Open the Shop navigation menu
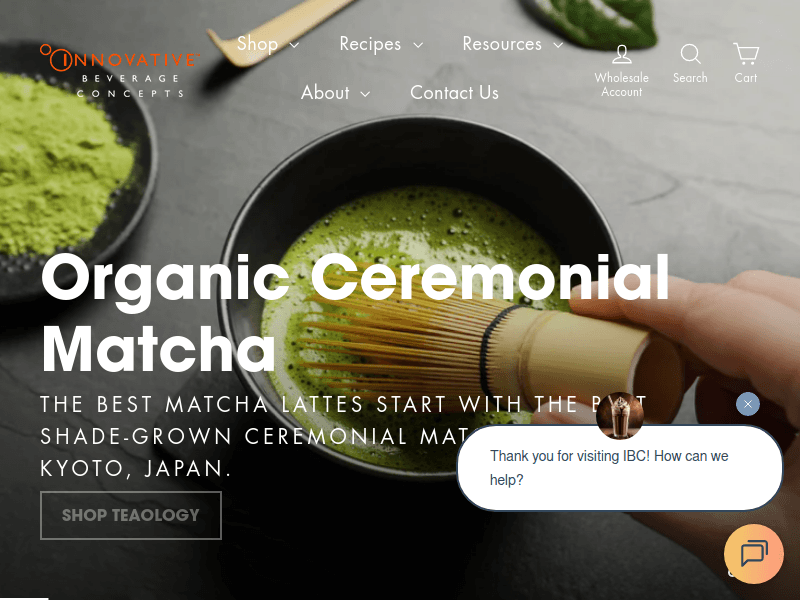Image resolution: width=800 pixels, height=600 pixels. tap(257, 44)
